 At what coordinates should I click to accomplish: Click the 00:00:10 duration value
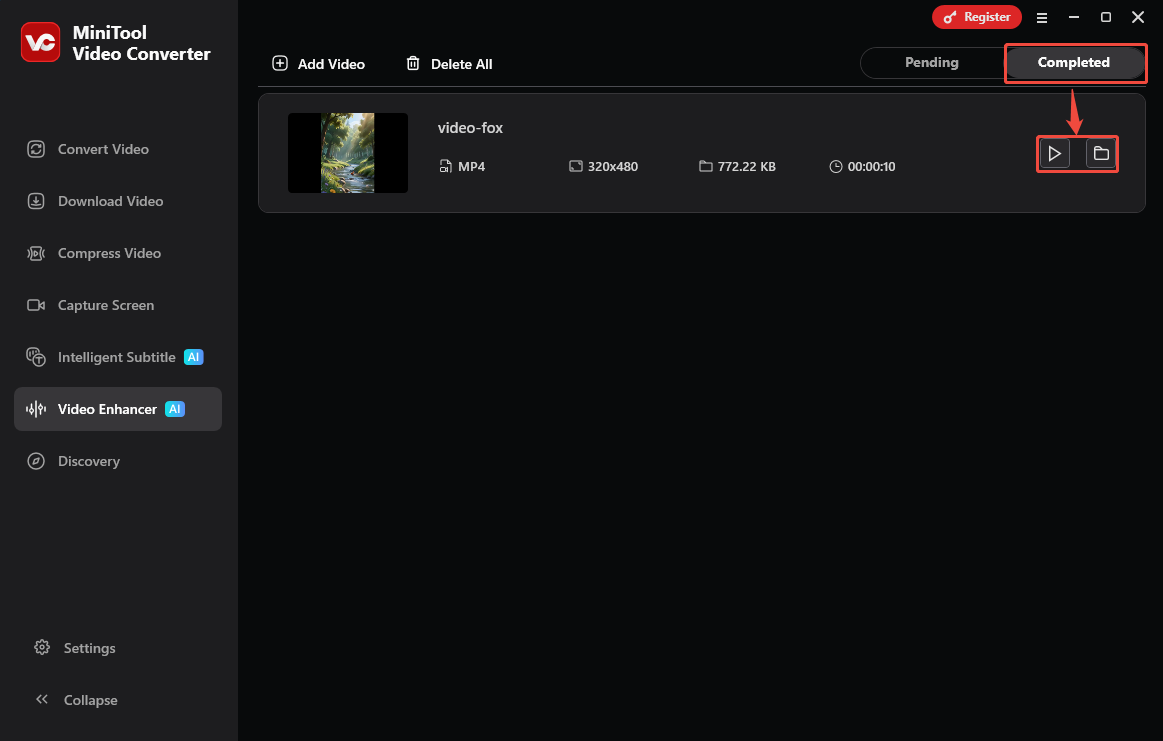tap(872, 166)
